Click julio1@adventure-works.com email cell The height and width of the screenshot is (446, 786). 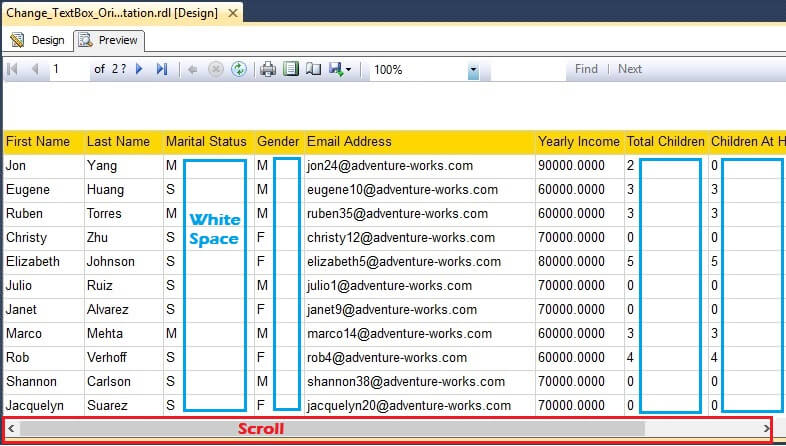[x=420, y=286]
